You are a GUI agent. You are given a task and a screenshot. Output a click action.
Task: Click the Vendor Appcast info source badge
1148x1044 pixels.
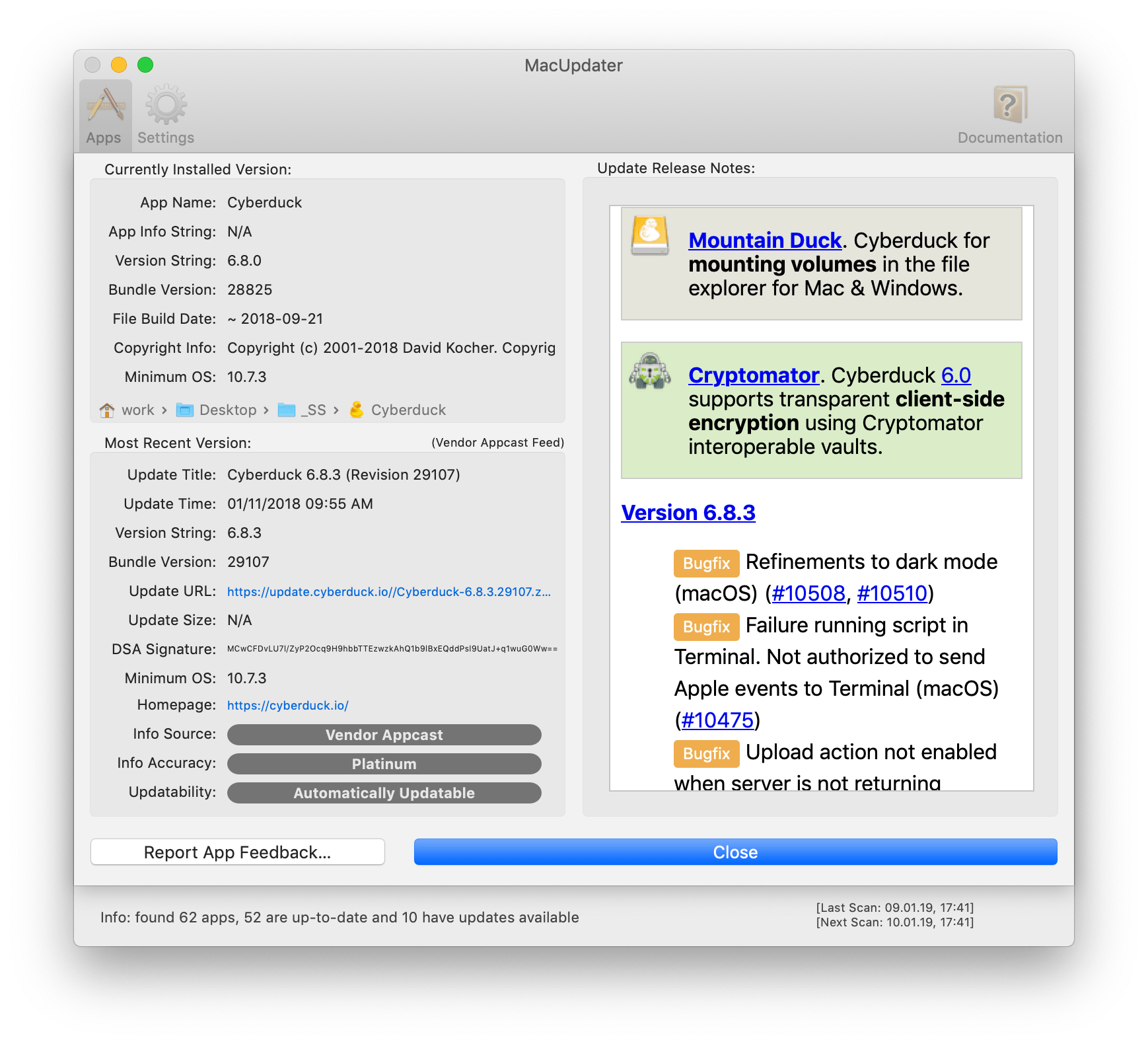pos(384,735)
